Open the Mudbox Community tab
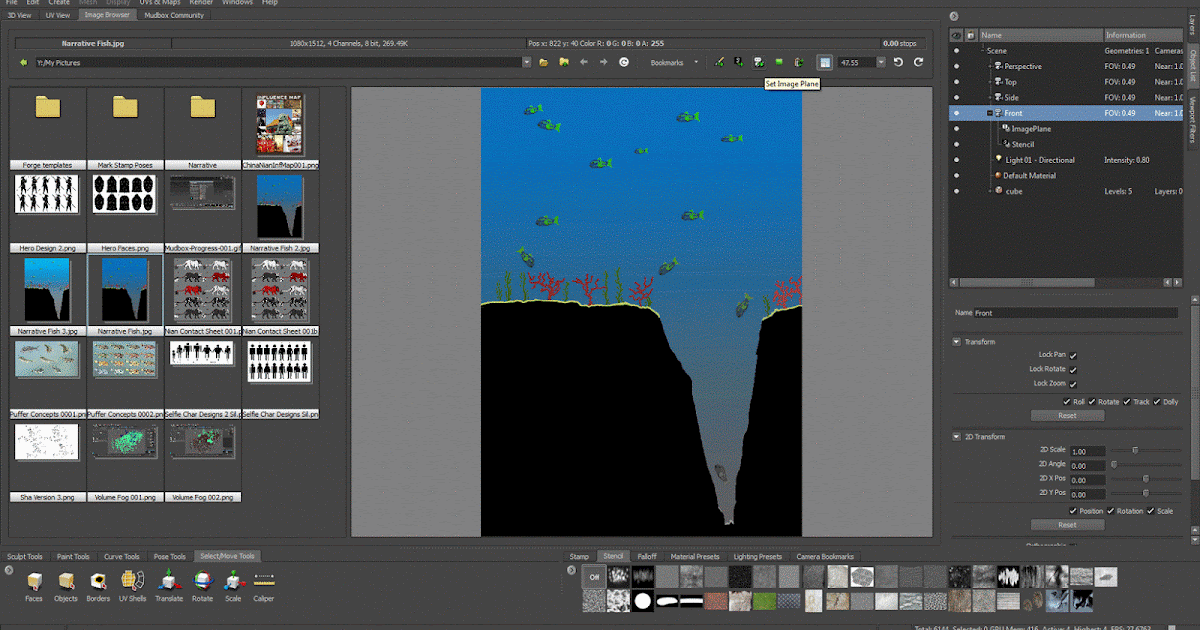1200x630 pixels. pos(173,14)
